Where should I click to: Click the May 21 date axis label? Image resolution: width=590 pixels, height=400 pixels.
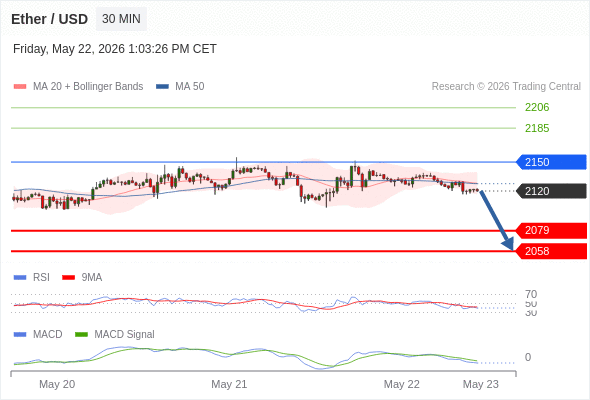[229, 384]
